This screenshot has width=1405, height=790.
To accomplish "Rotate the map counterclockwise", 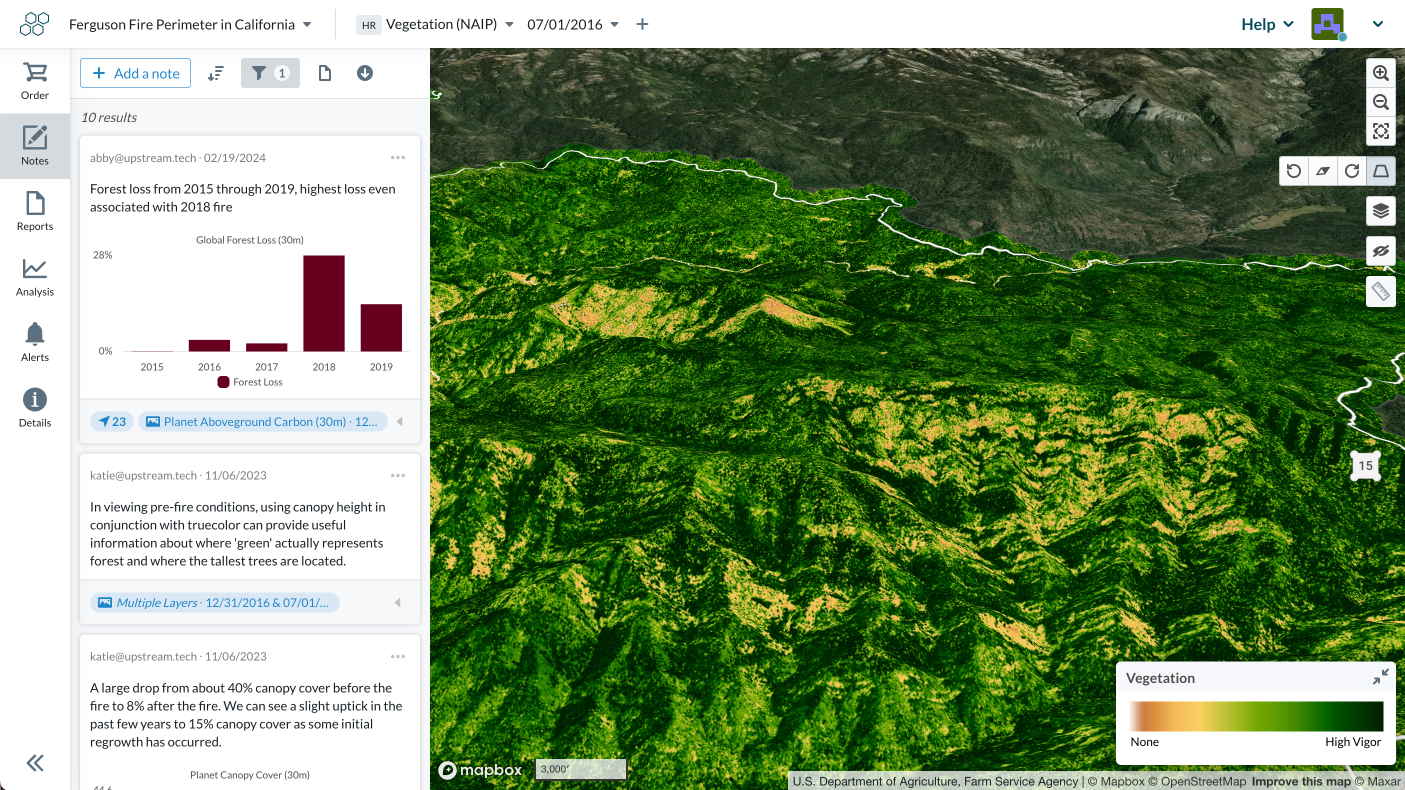I will coord(1294,171).
